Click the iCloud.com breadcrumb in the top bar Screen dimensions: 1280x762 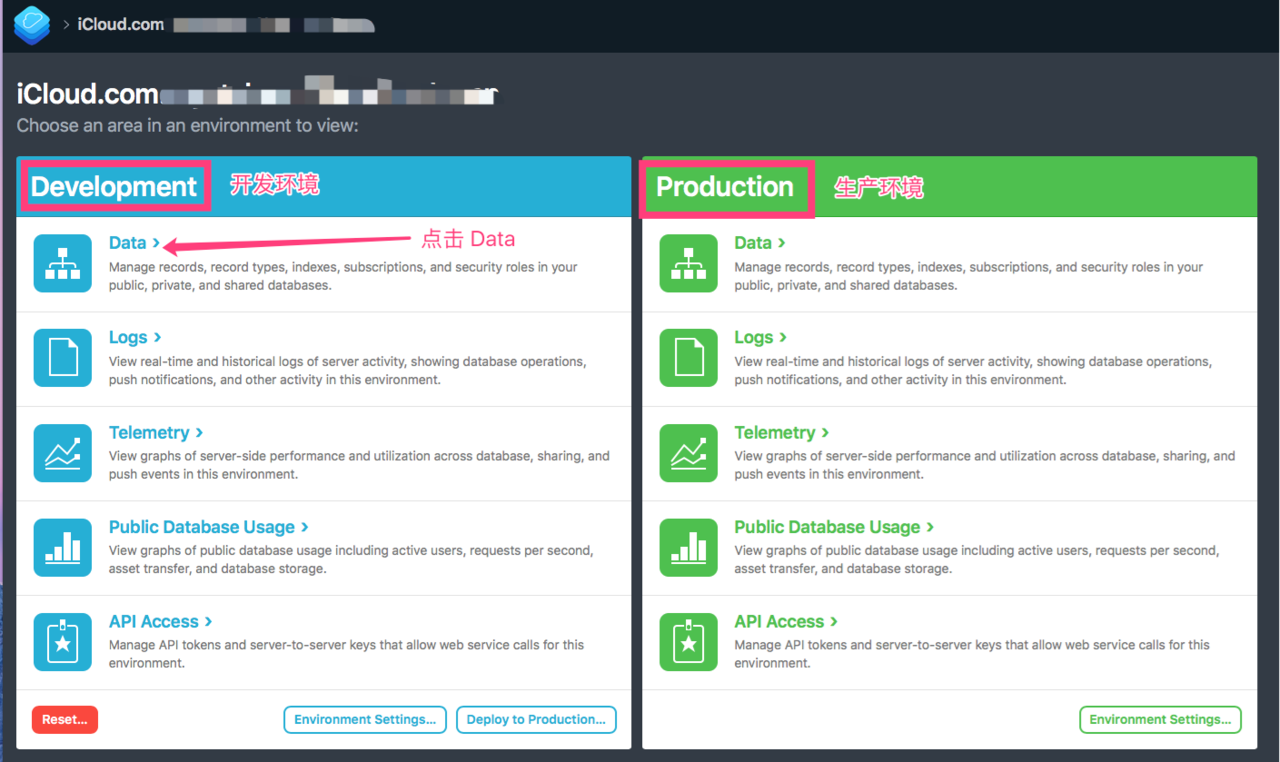pyautogui.click(x=121, y=25)
